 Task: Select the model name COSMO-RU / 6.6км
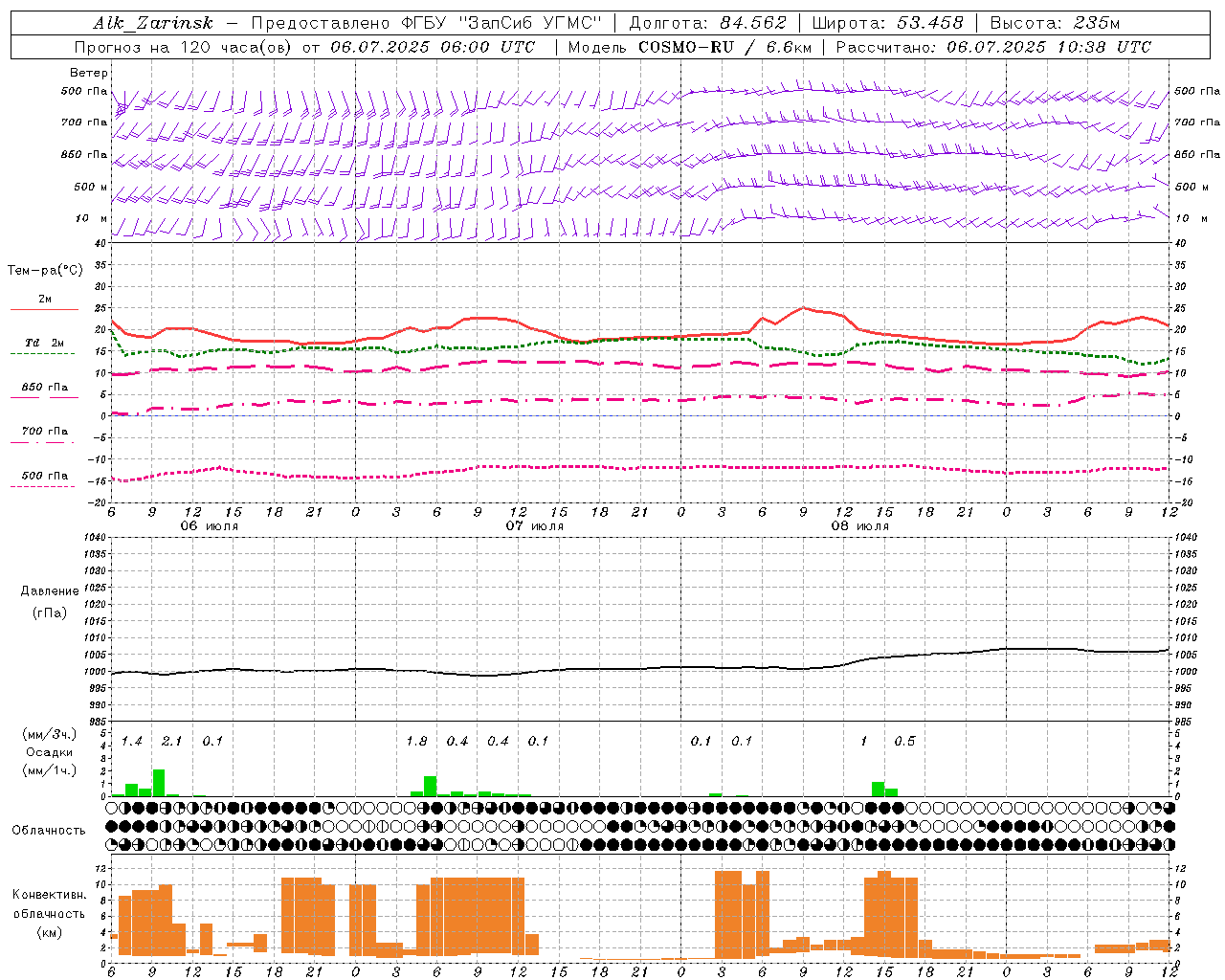pyautogui.click(x=724, y=47)
